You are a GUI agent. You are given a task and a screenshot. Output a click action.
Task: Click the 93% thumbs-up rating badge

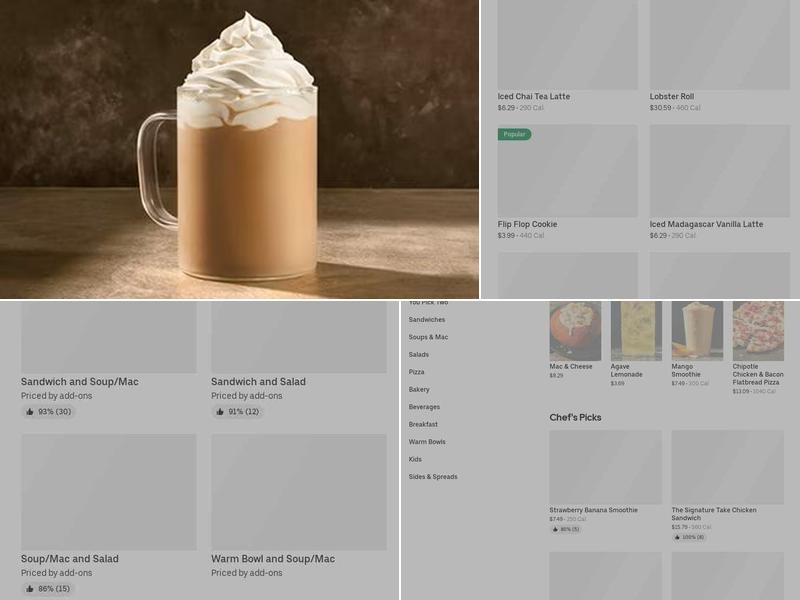(x=48, y=412)
